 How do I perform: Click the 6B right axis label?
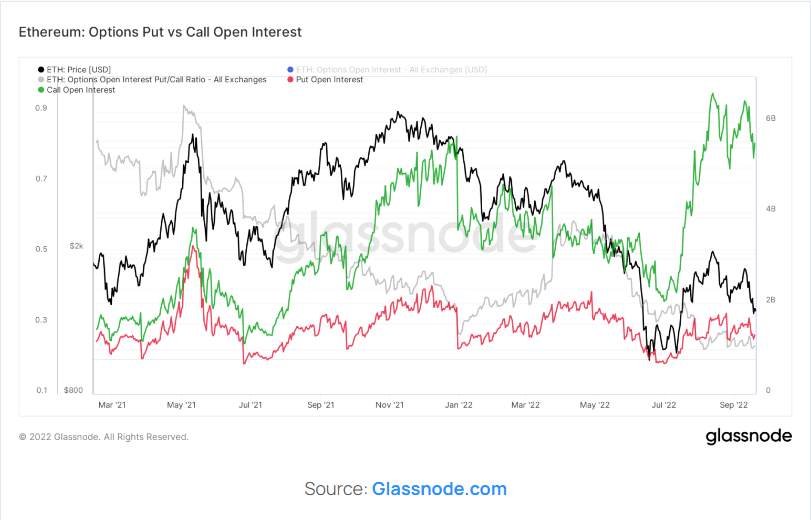pyautogui.click(x=771, y=118)
